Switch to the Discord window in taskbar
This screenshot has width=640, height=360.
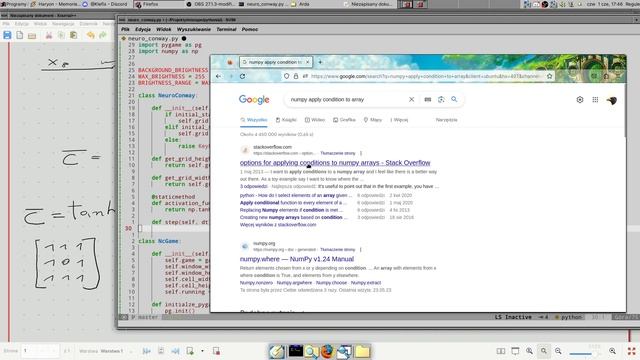click(x=105, y=4)
